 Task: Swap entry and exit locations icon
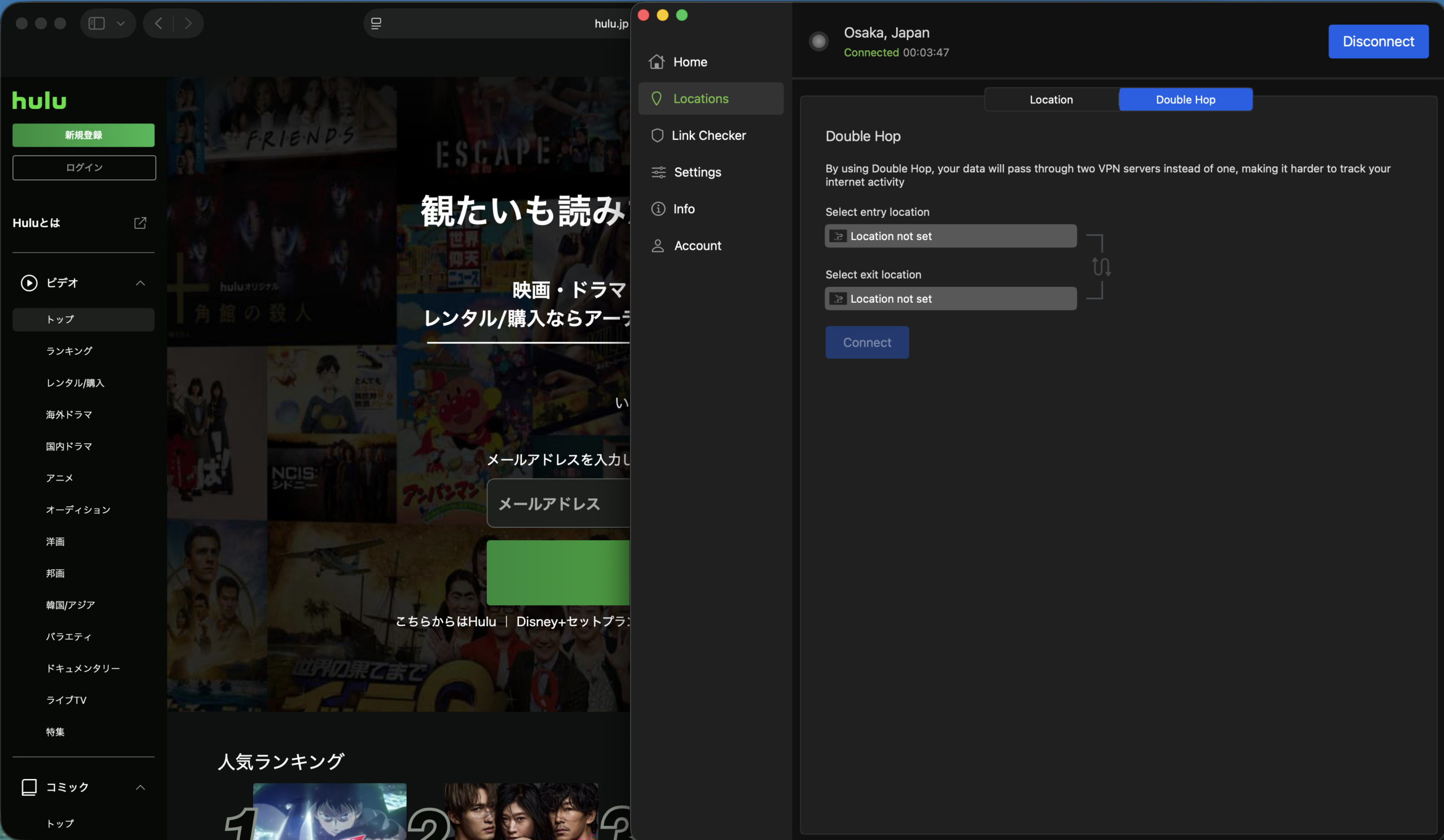(1100, 267)
